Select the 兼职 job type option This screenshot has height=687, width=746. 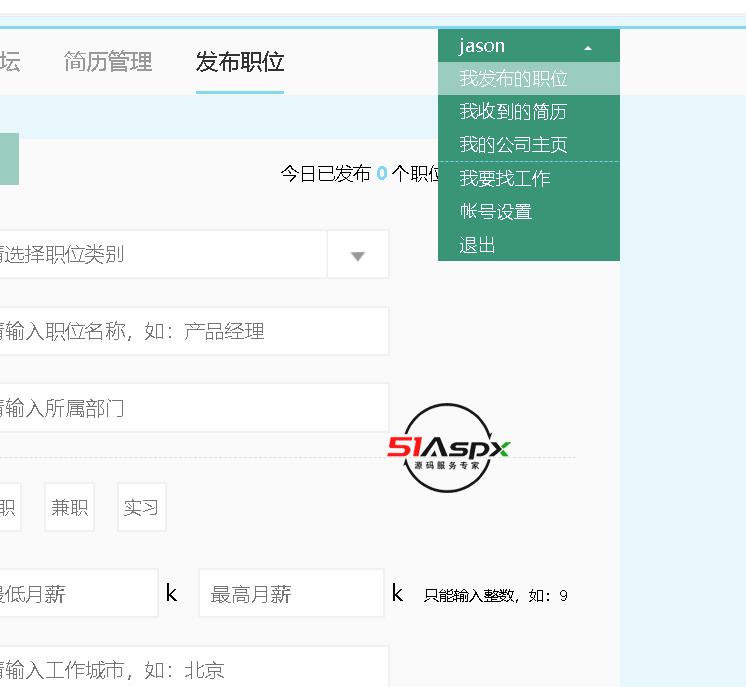click(x=70, y=508)
